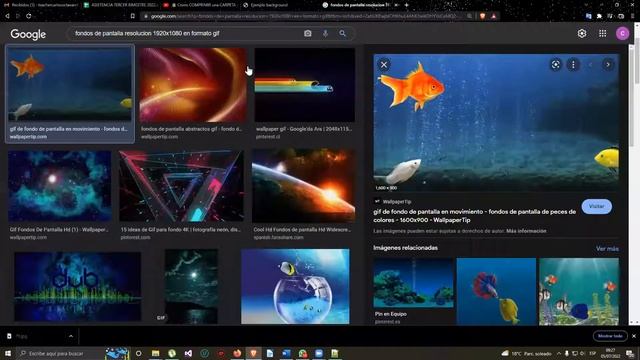Open the Google apps grid
Image resolution: width=640 pixels, height=360 pixels.
click(602, 33)
